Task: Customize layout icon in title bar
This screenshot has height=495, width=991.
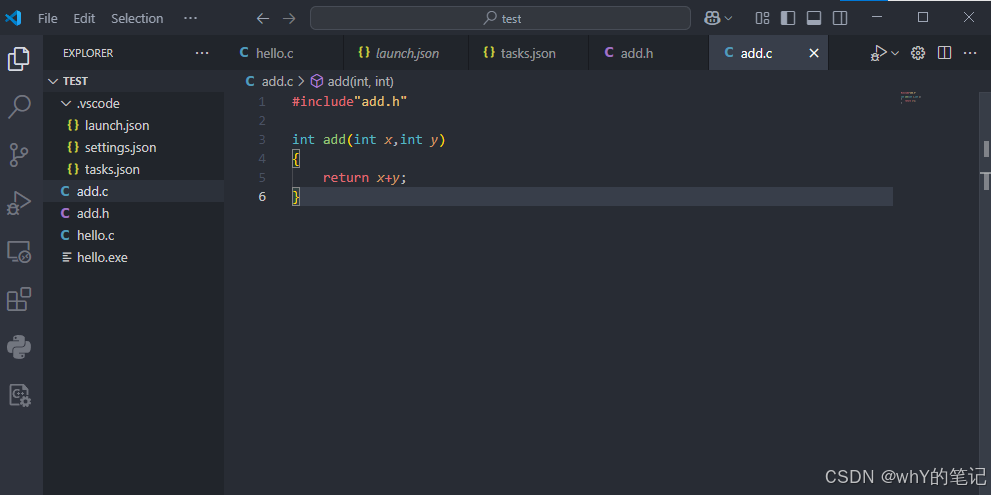Action: [x=762, y=18]
